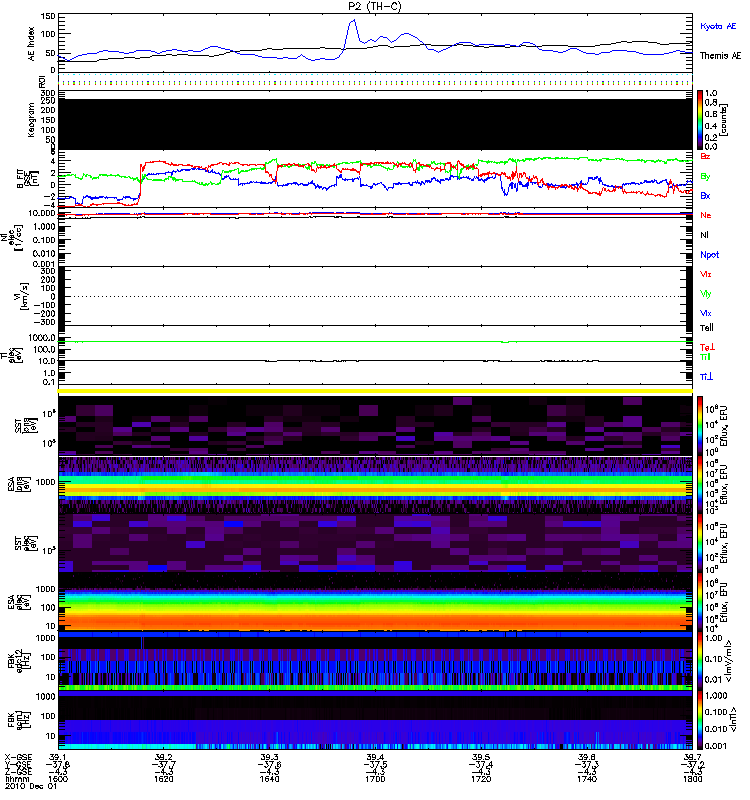Click the blue Bx legend label

point(705,196)
